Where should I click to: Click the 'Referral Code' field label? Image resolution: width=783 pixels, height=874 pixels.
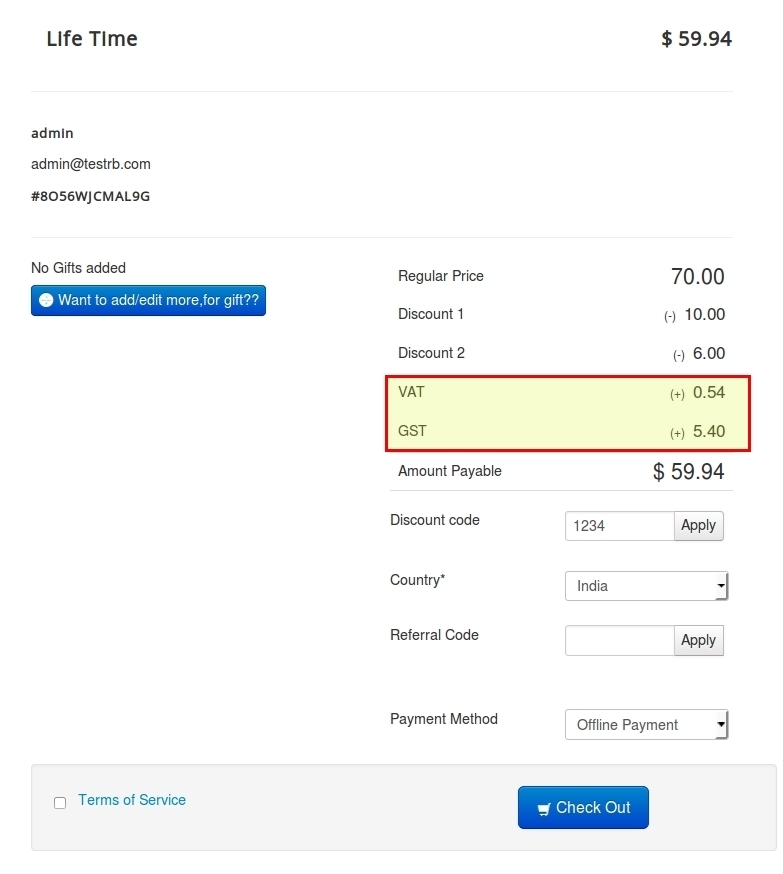[x=434, y=635]
